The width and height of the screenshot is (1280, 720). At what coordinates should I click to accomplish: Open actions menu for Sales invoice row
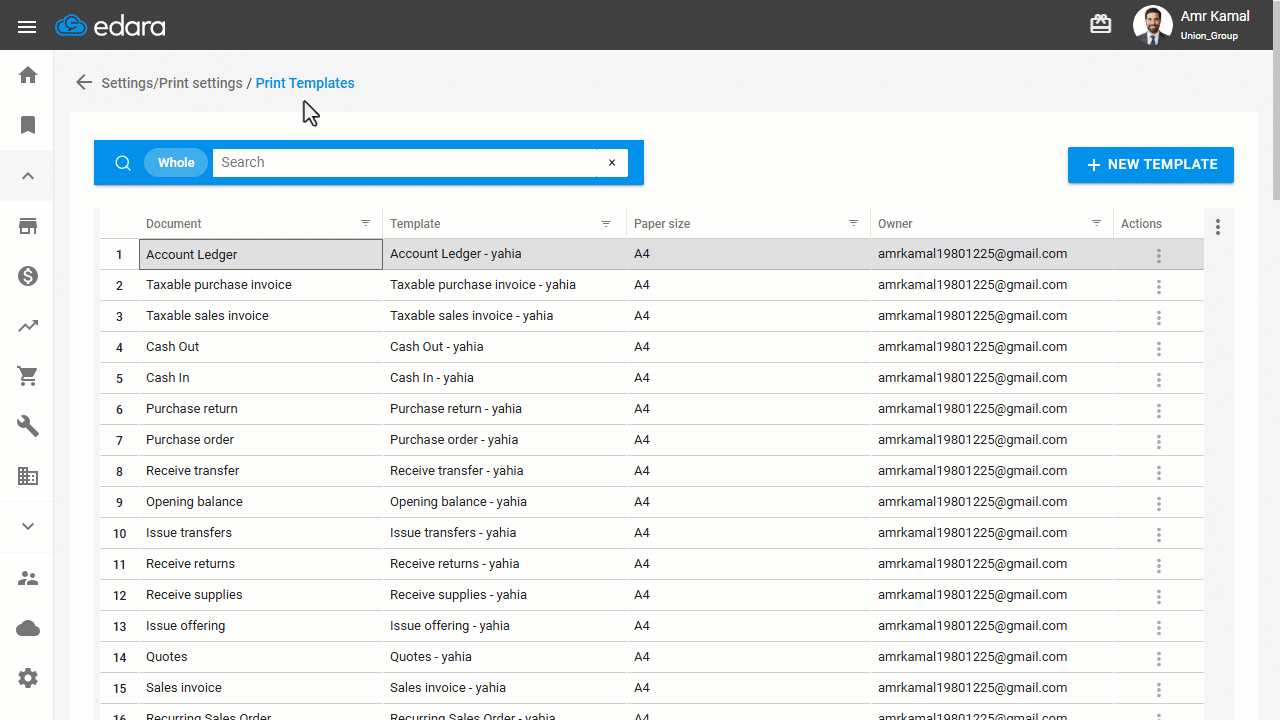(1159, 690)
